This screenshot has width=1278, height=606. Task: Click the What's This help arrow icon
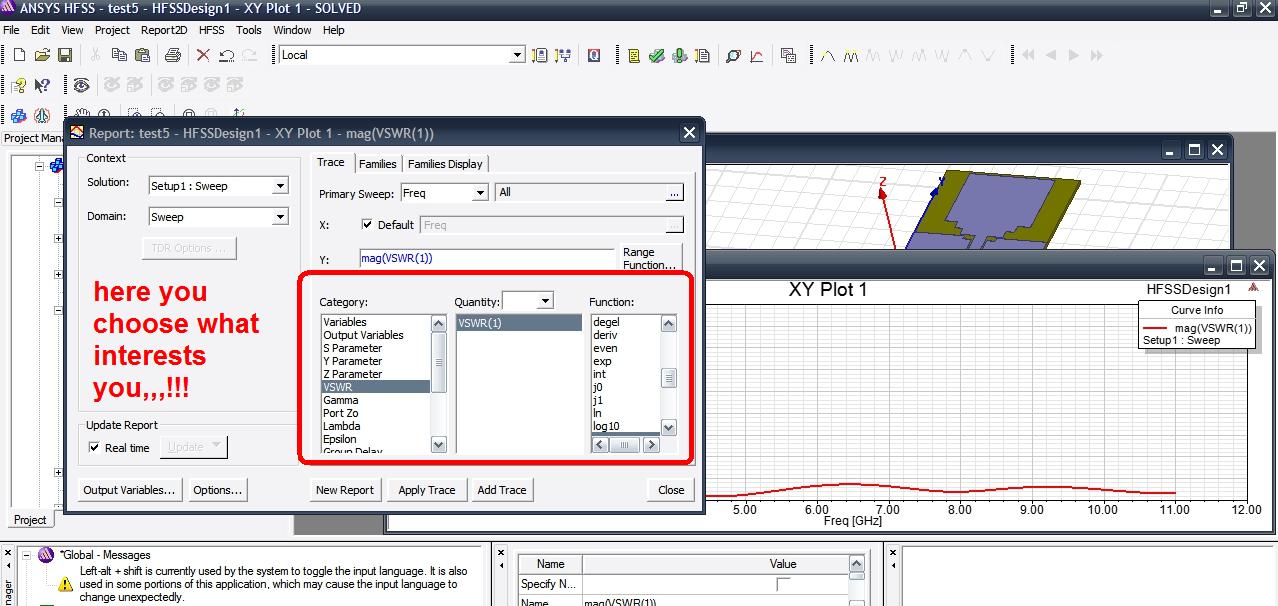pos(41,85)
